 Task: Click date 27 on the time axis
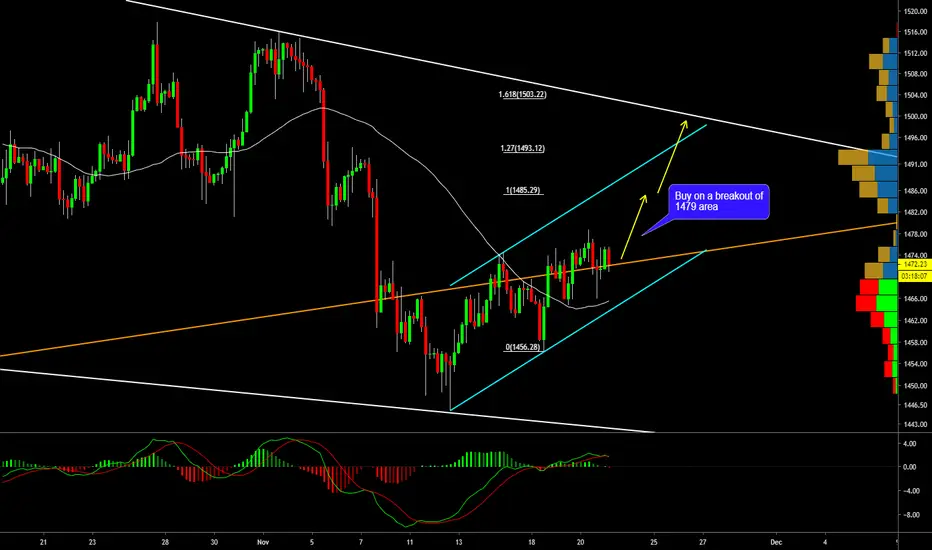tap(703, 542)
